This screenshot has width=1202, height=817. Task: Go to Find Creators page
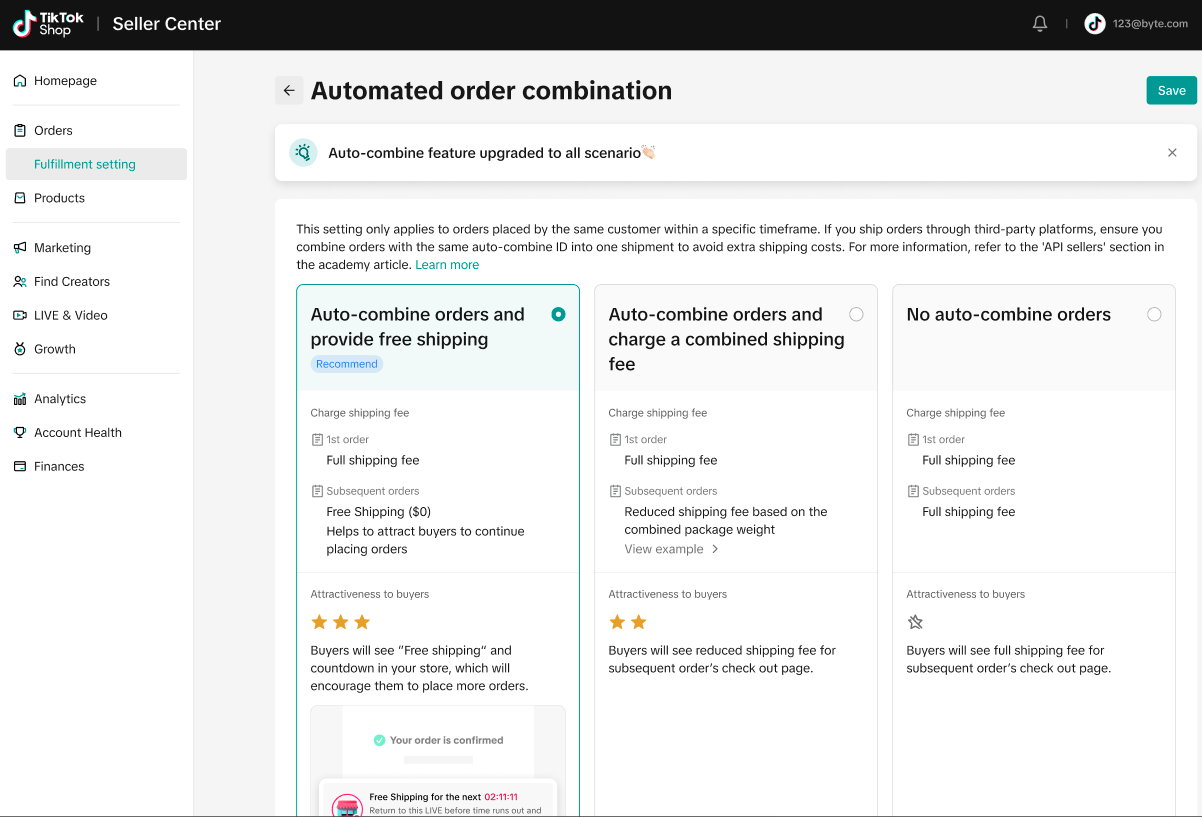(x=72, y=282)
